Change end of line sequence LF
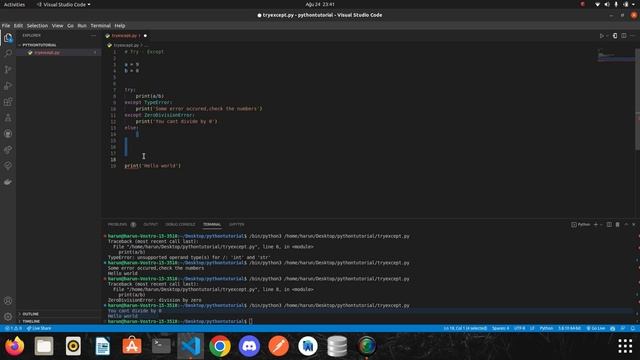 pos(532,328)
